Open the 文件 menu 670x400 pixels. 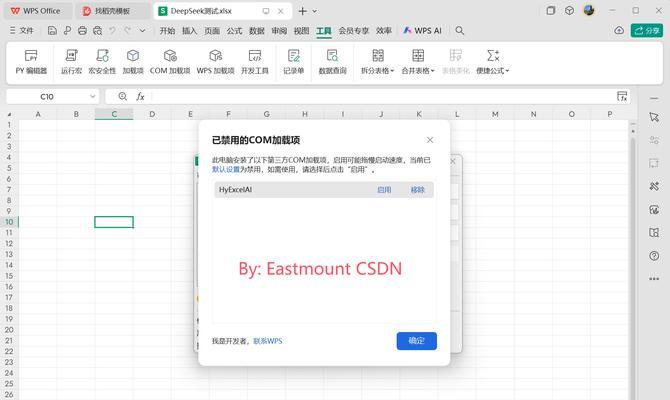pyautogui.click(x=22, y=30)
